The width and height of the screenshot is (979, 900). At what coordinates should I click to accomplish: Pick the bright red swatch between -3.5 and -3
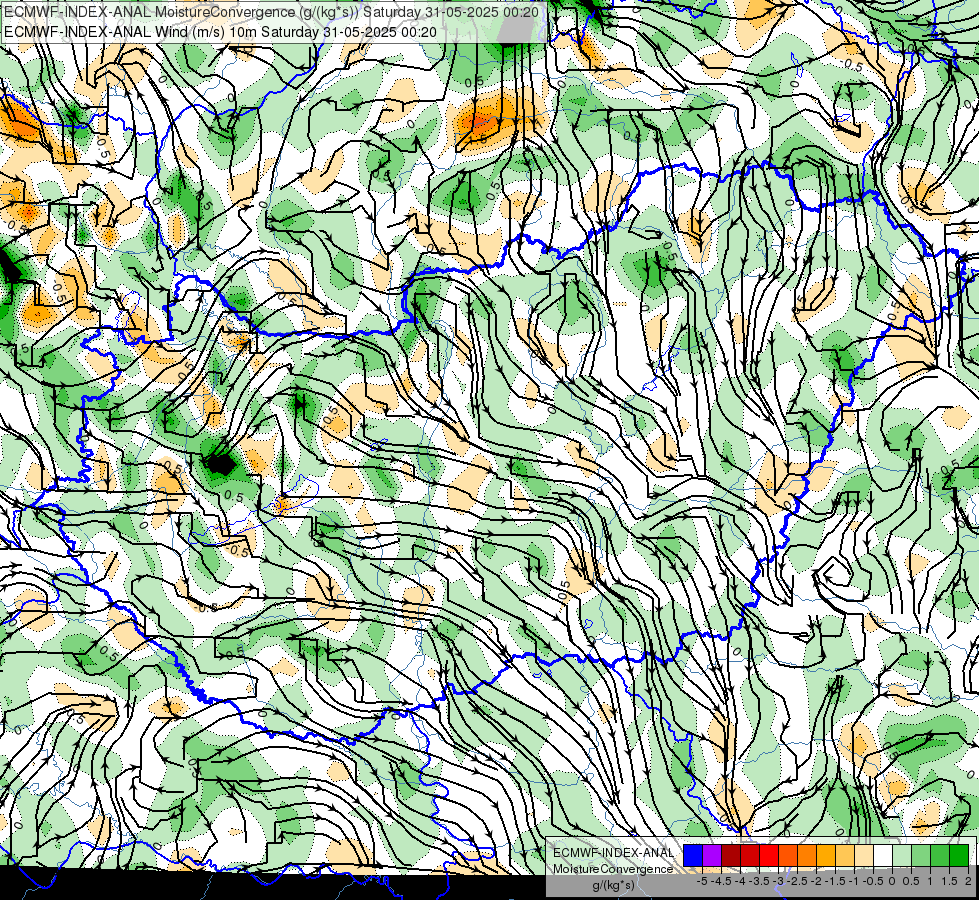click(x=769, y=856)
